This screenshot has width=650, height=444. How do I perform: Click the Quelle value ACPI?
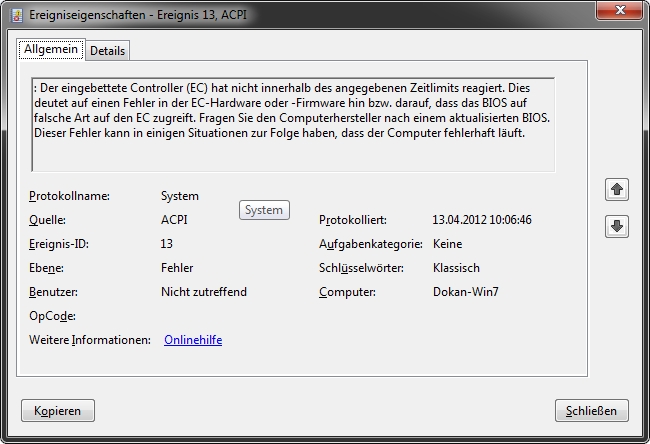click(174, 220)
